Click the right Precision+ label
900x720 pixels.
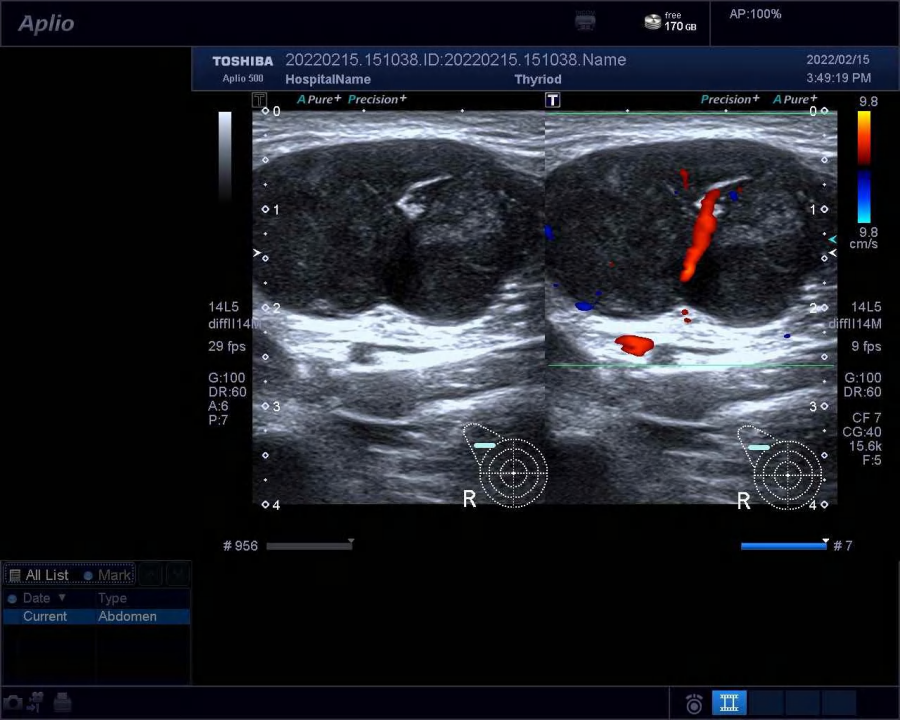coord(730,99)
